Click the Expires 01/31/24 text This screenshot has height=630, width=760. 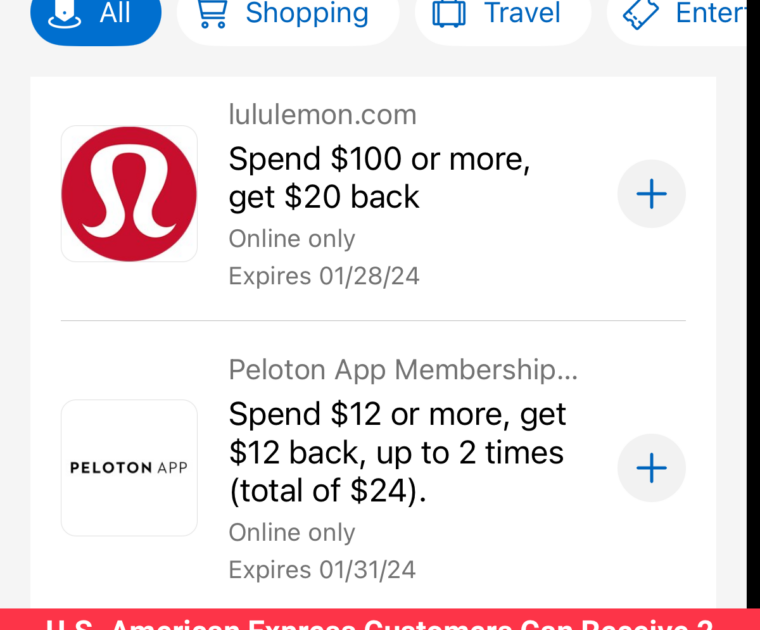[322, 570]
